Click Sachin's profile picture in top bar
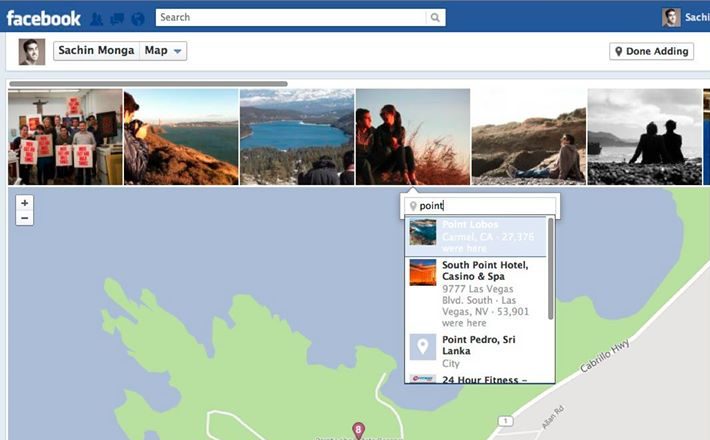Image resolution: width=710 pixels, height=440 pixels. 670,17
